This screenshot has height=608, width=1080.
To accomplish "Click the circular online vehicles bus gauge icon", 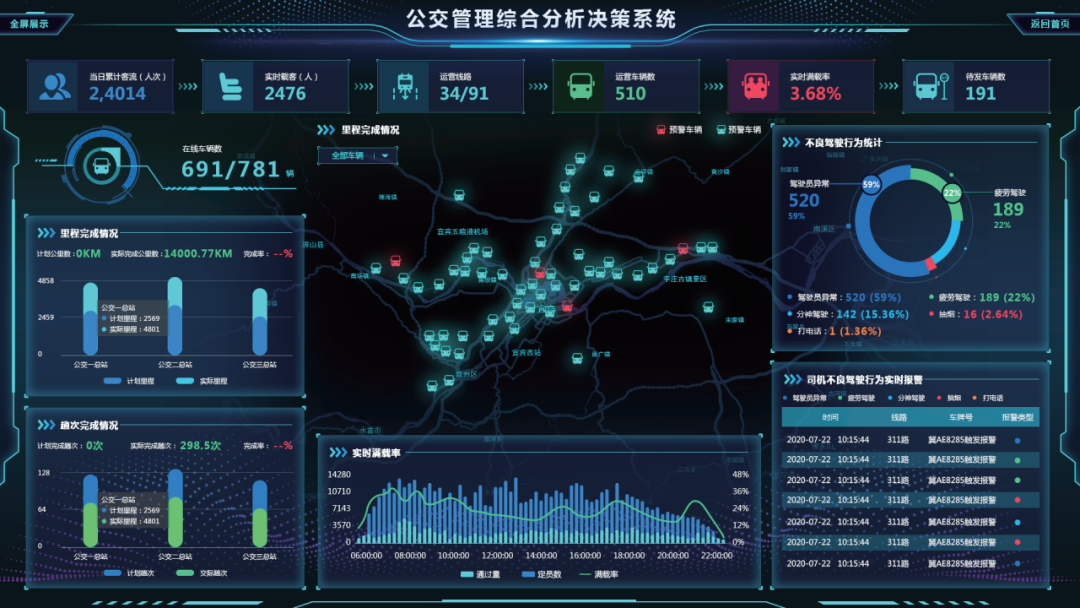I will [x=101, y=166].
